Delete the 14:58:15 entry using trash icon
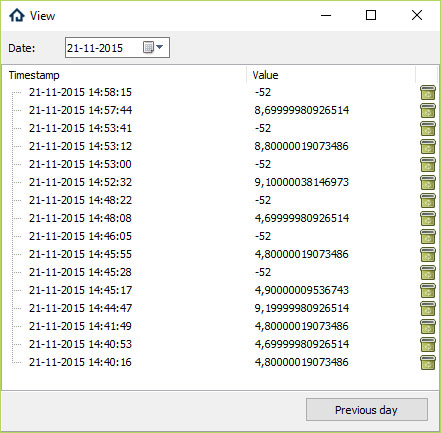This screenshot has width=441, height=433. tap(428, 93)
